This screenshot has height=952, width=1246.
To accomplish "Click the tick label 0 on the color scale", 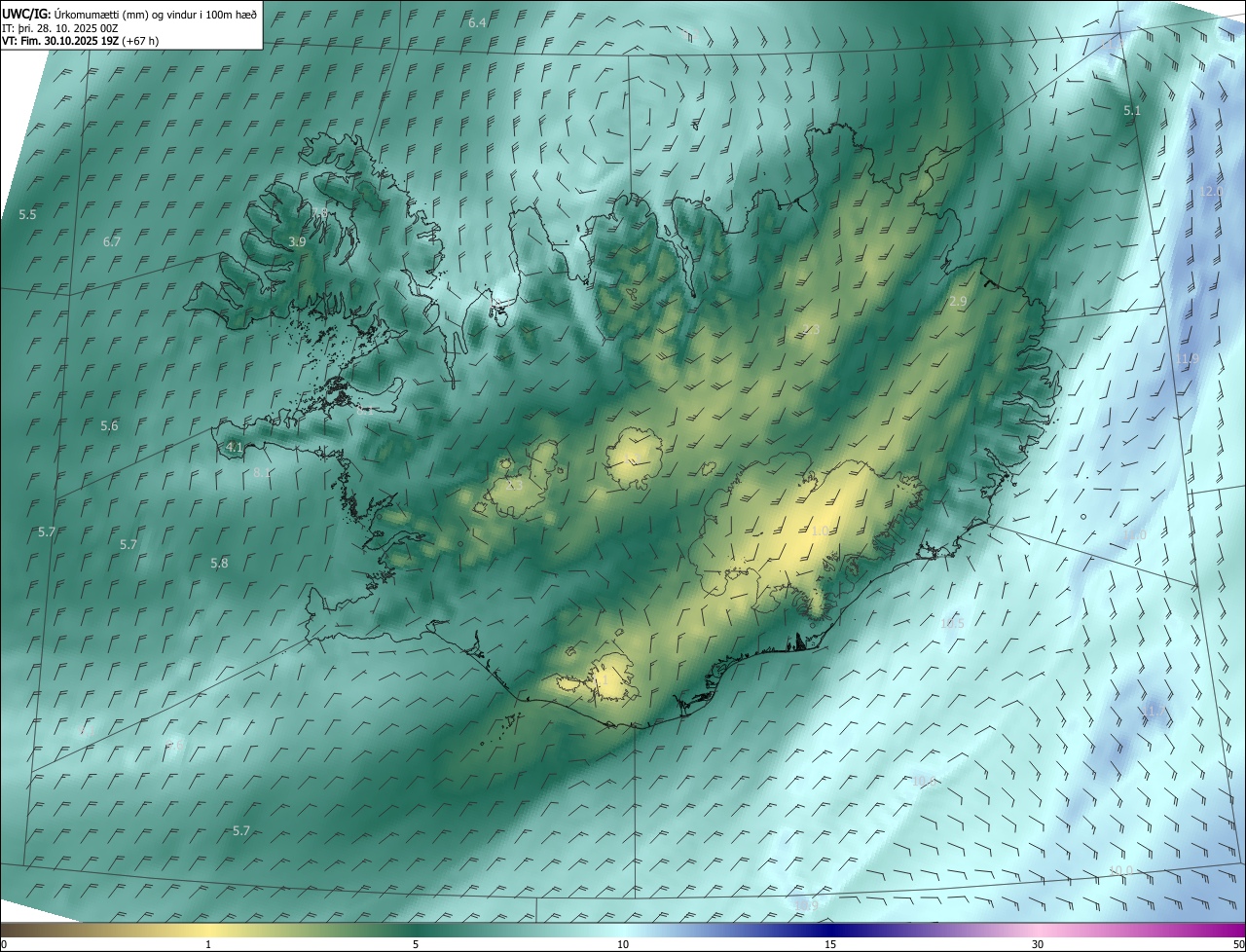I will [4, 945].
